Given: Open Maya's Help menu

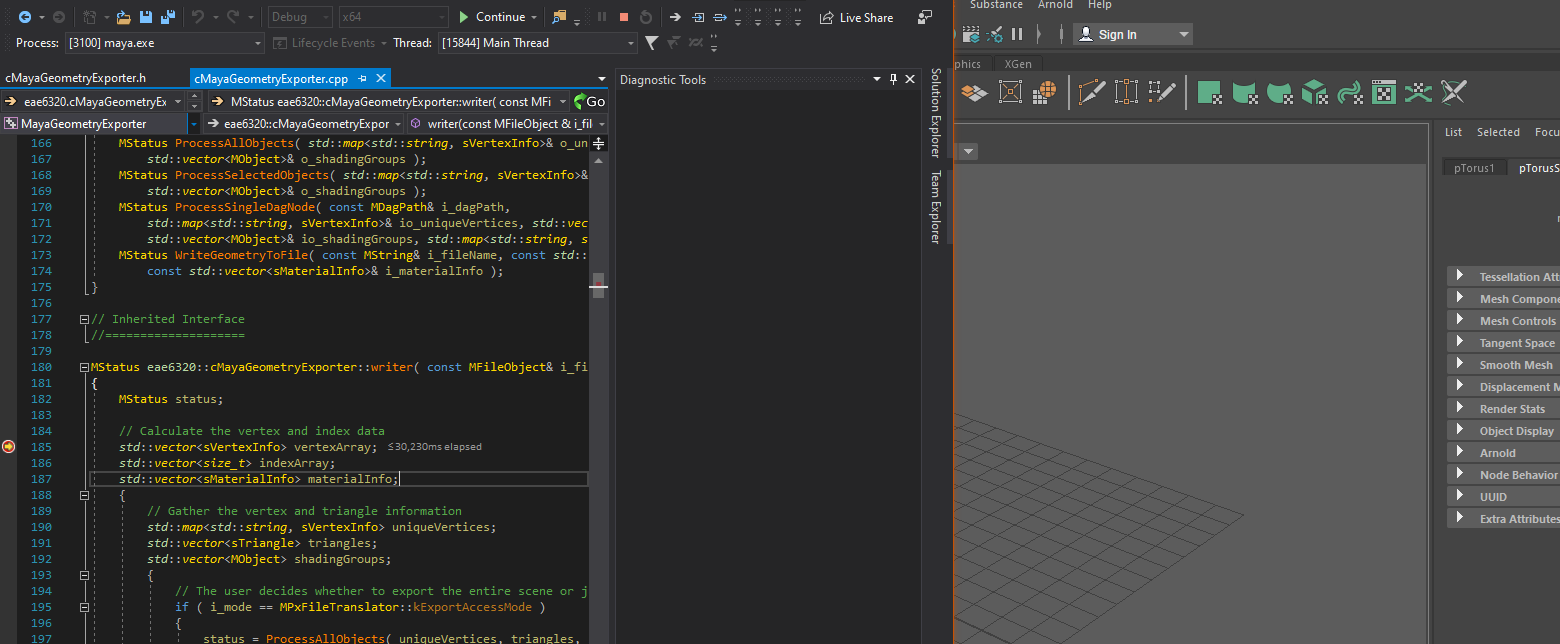Looking at the screenshot, I should pyautogui.click(x=1099, y=5).
